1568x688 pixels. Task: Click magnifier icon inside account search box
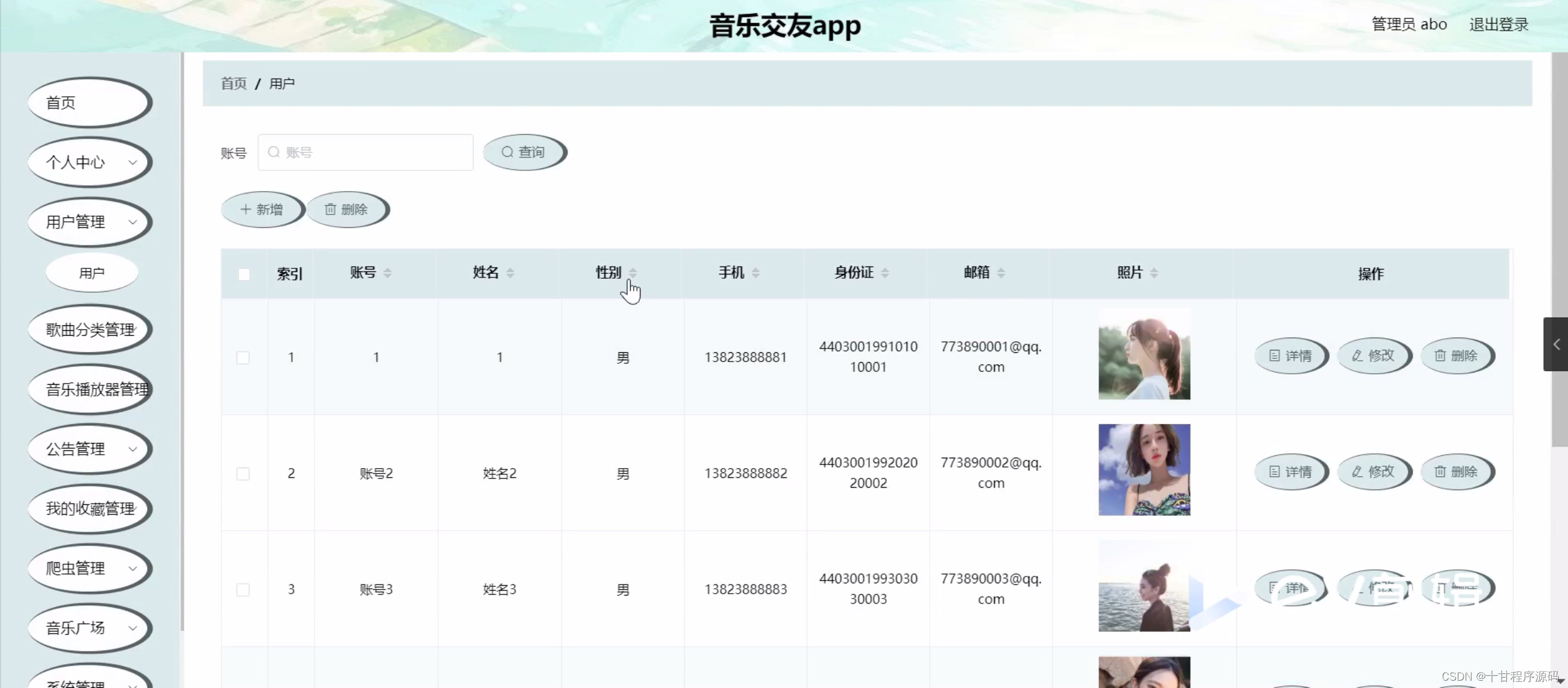[274, 152]
